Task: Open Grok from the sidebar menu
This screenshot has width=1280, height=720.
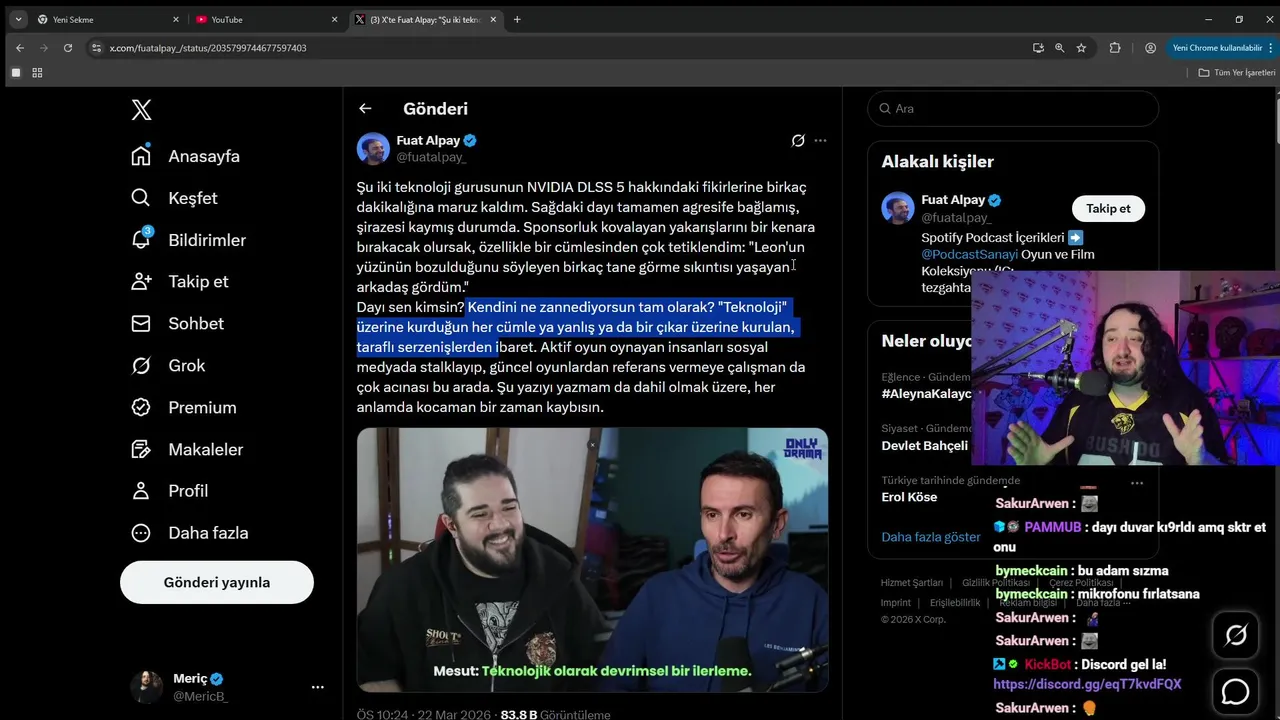Action: pos(168,366)
